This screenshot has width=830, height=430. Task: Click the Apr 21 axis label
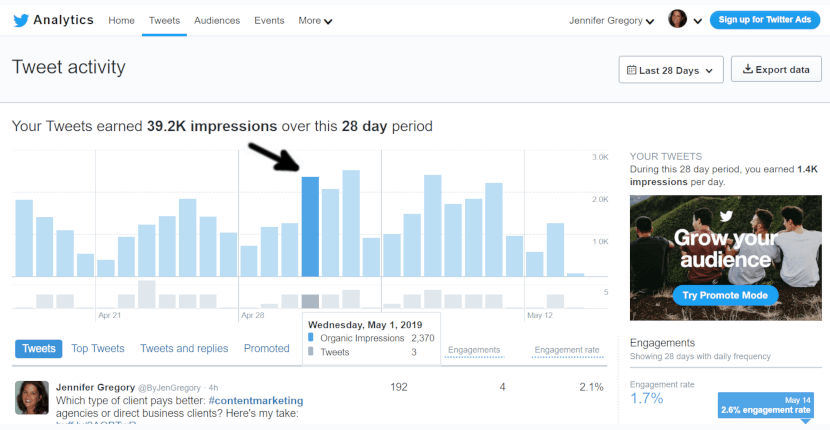click(110, 316)
